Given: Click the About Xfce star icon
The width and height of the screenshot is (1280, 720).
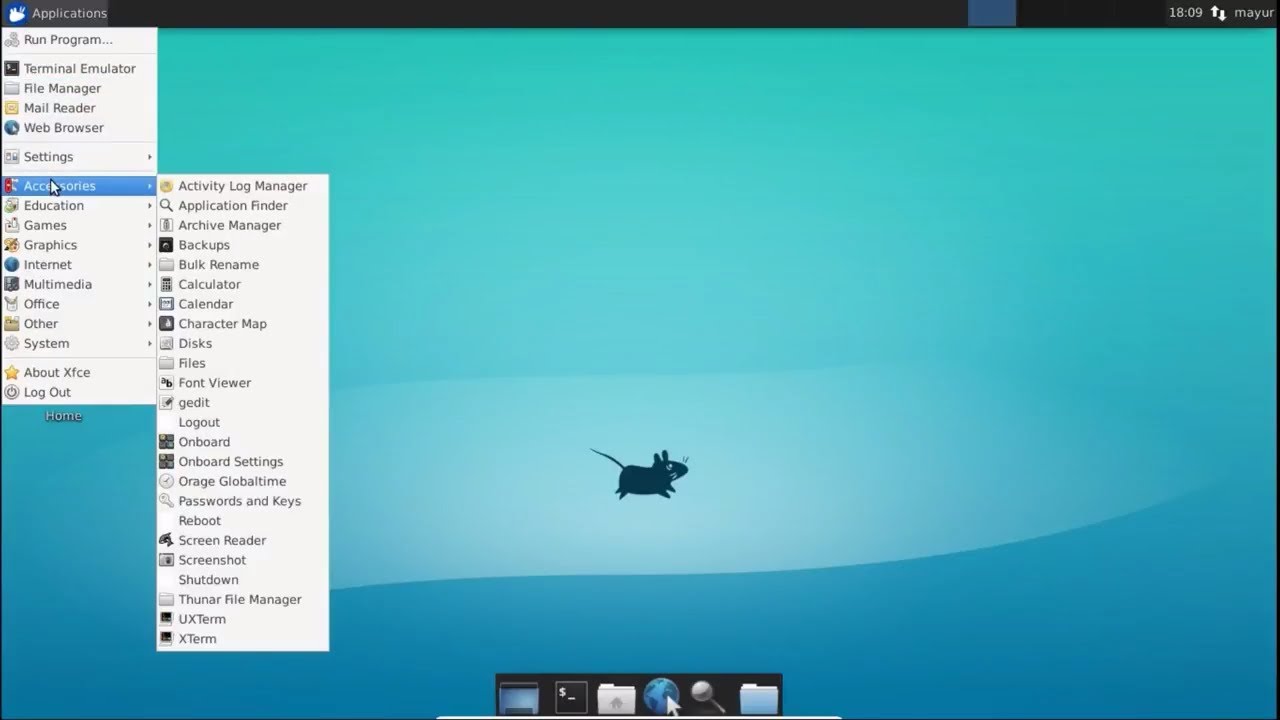Looking at the screenshot, I should (12, 373).
